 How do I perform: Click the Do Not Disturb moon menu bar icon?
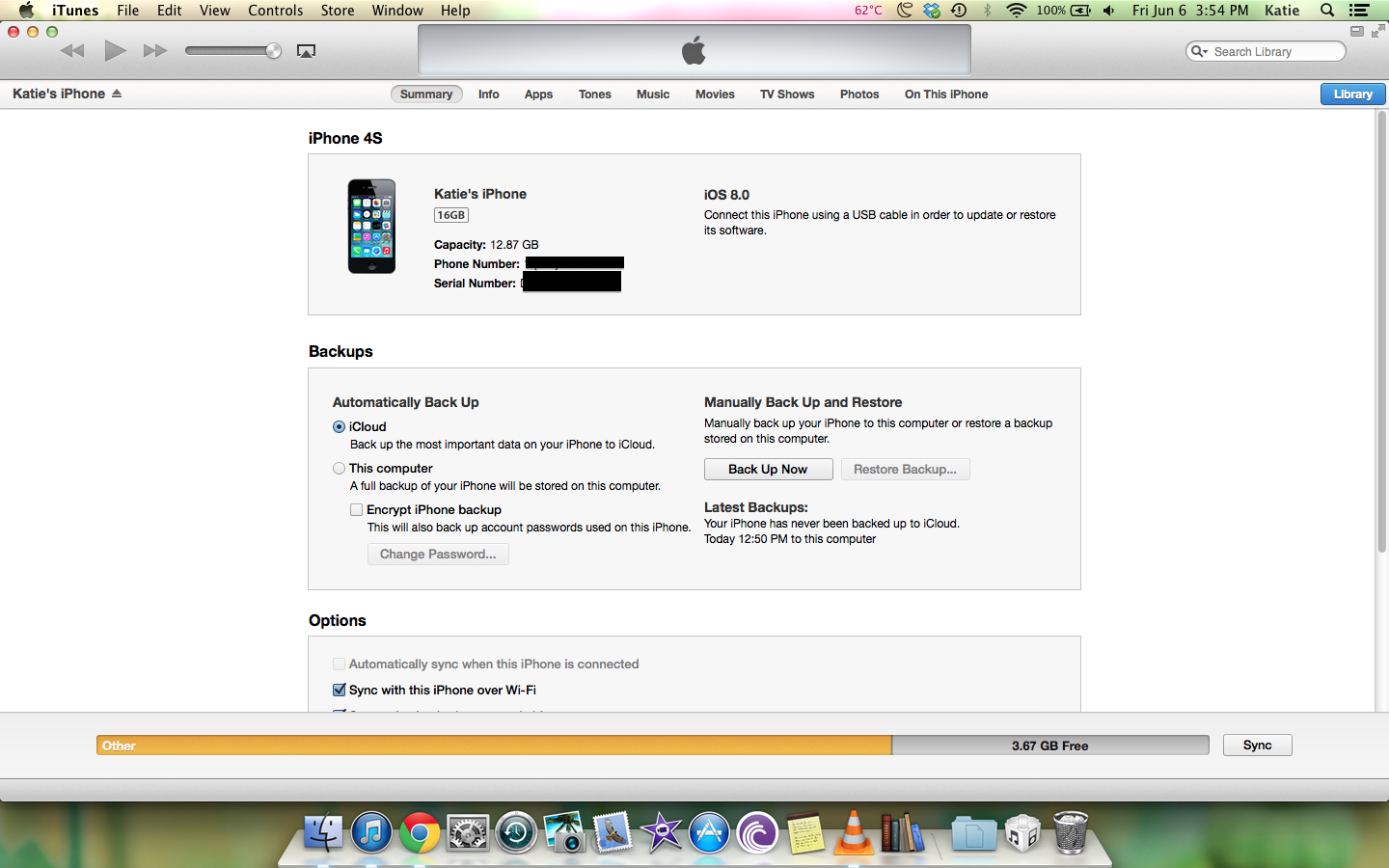905,11
